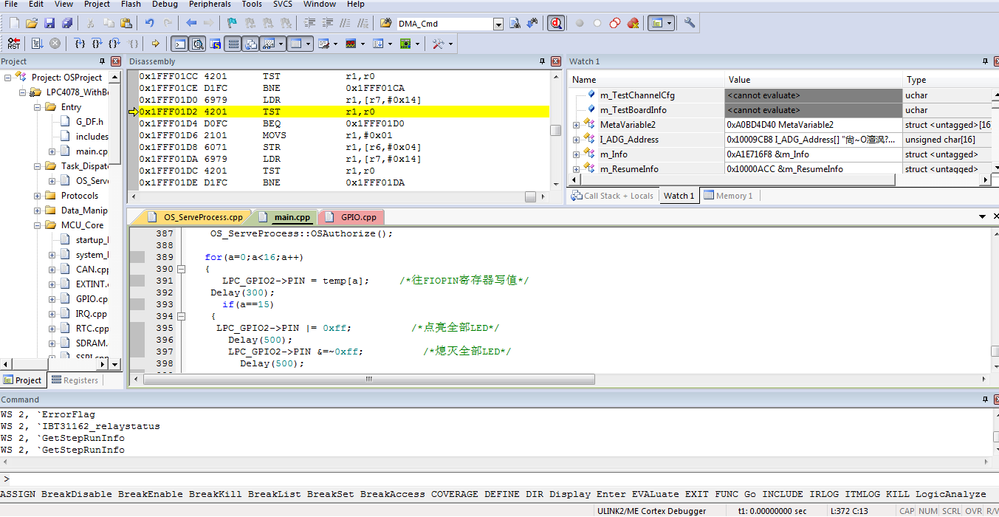Toggle the Registers Window button

pos(234,44)
